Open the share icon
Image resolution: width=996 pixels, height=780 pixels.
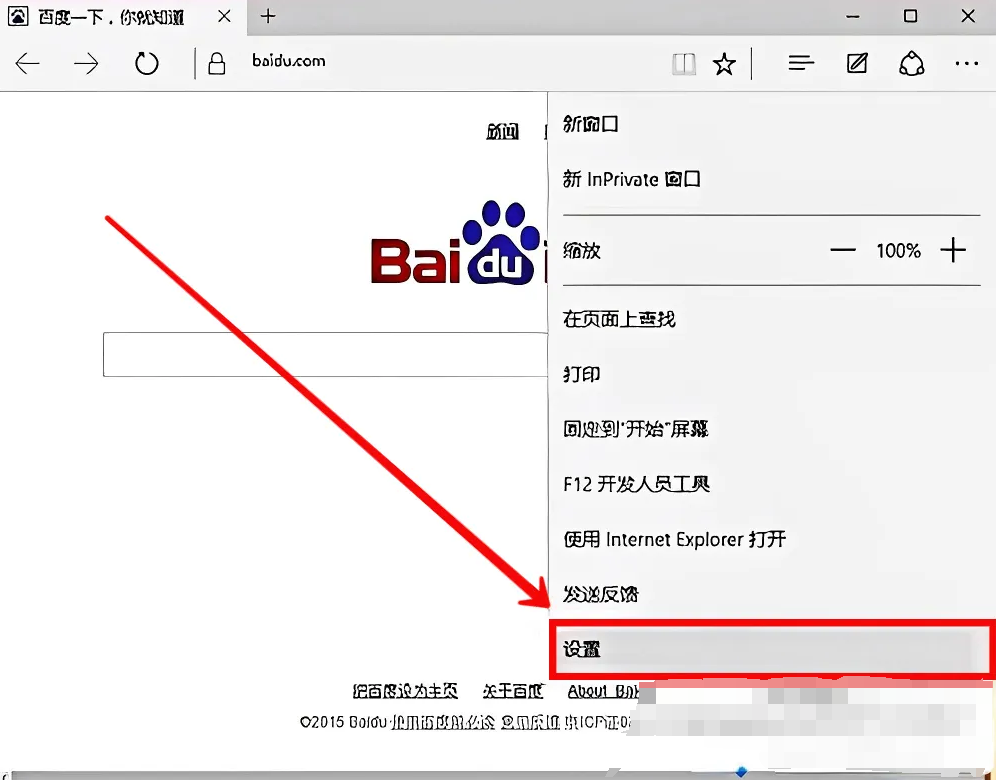[x=912, y=64]
